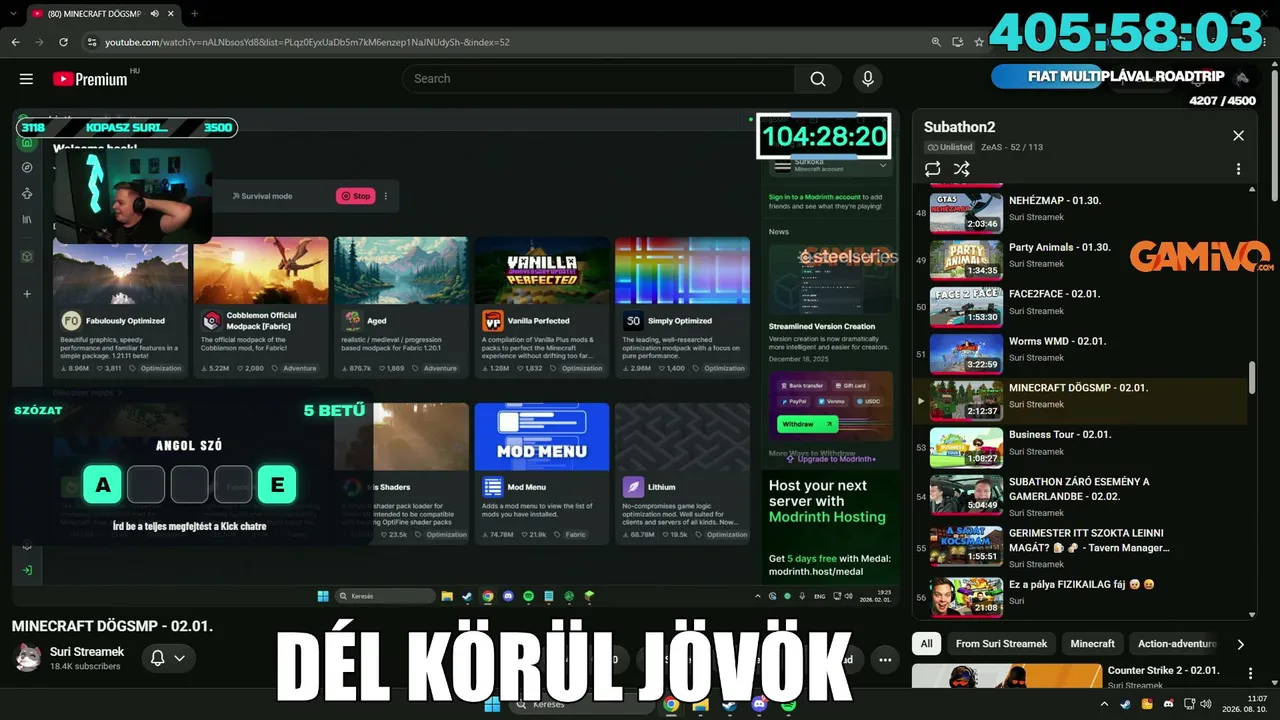The image size is (1280, 720).
Task: Mute the tab via the speaker icon
Action: point(154,14)
